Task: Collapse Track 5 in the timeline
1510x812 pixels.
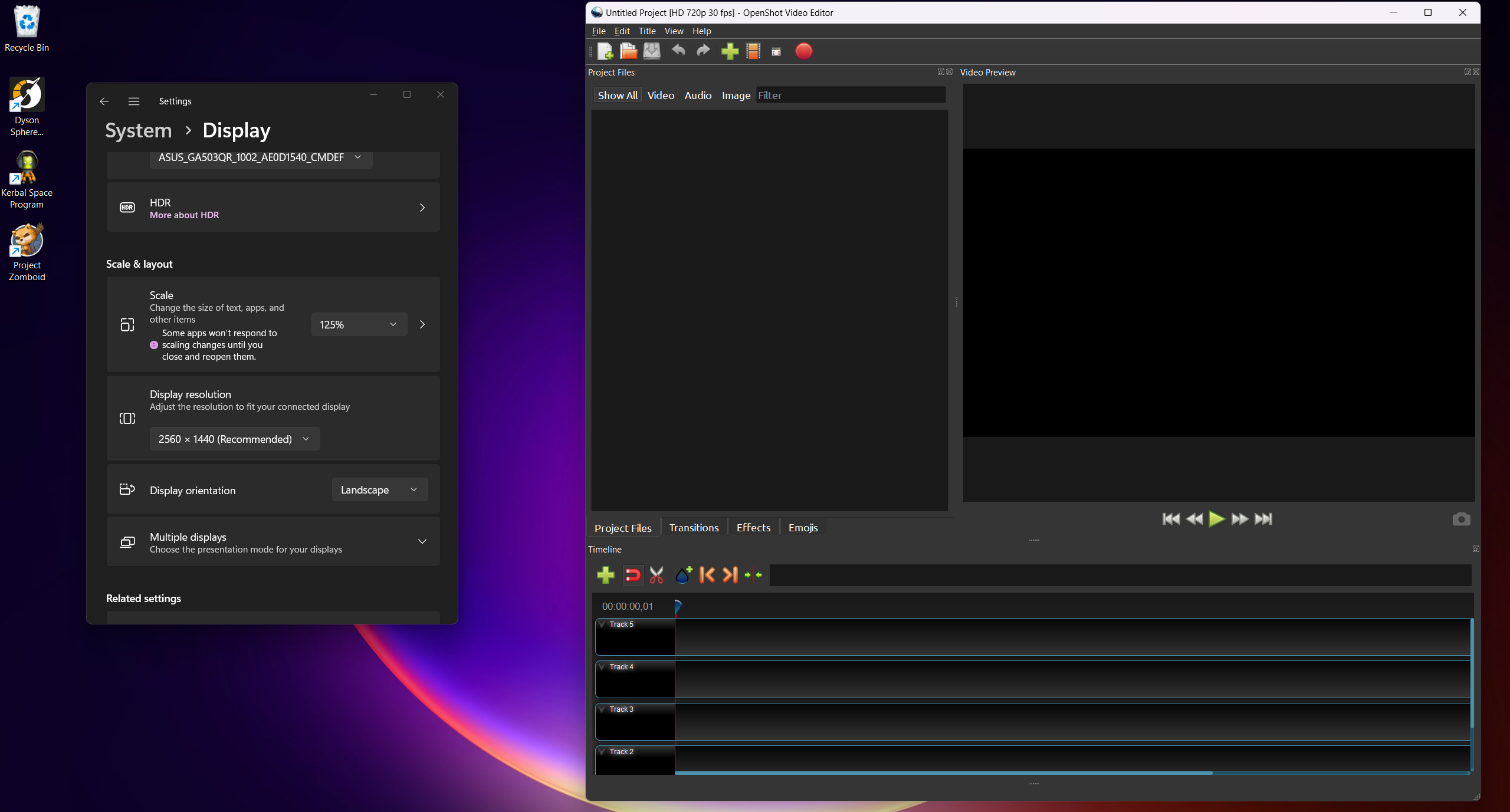Action: (x=601, y=624)
